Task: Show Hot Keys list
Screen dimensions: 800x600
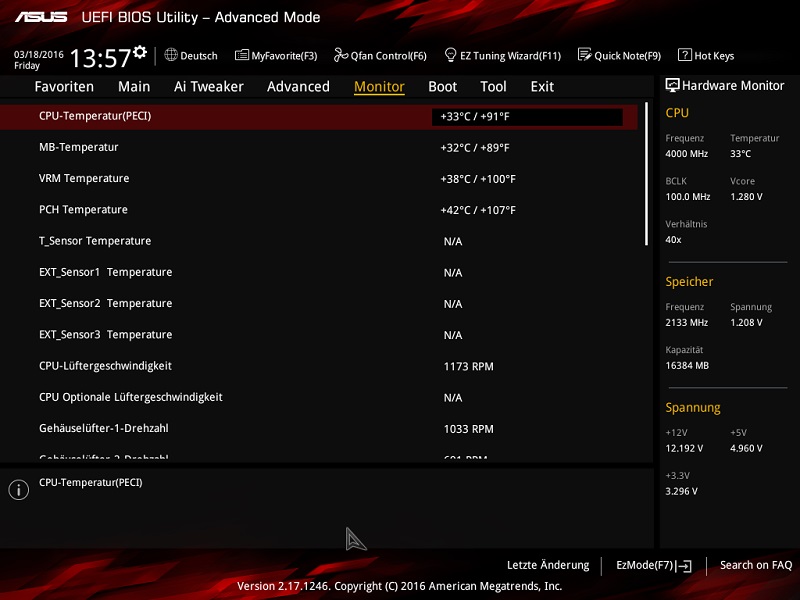Action: [x=706, y=56]
